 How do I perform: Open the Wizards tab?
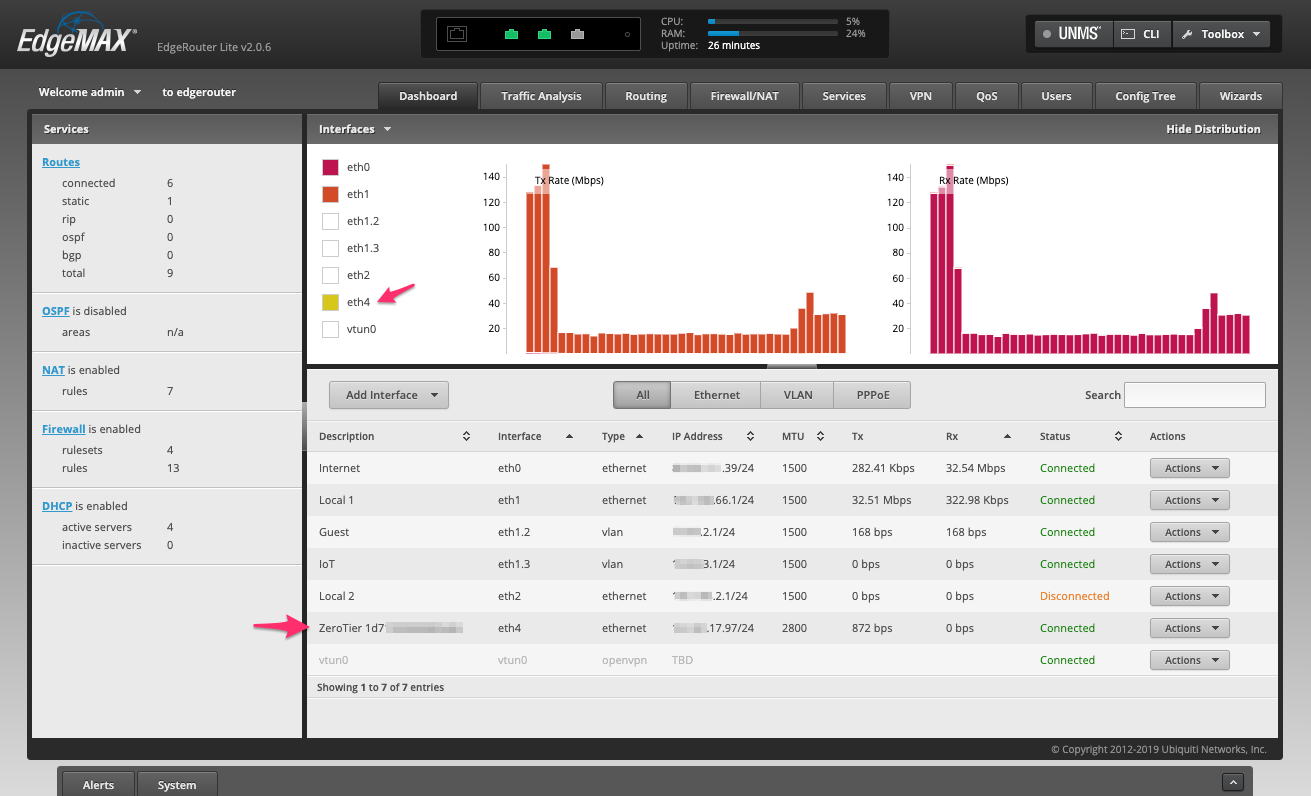1240,96
